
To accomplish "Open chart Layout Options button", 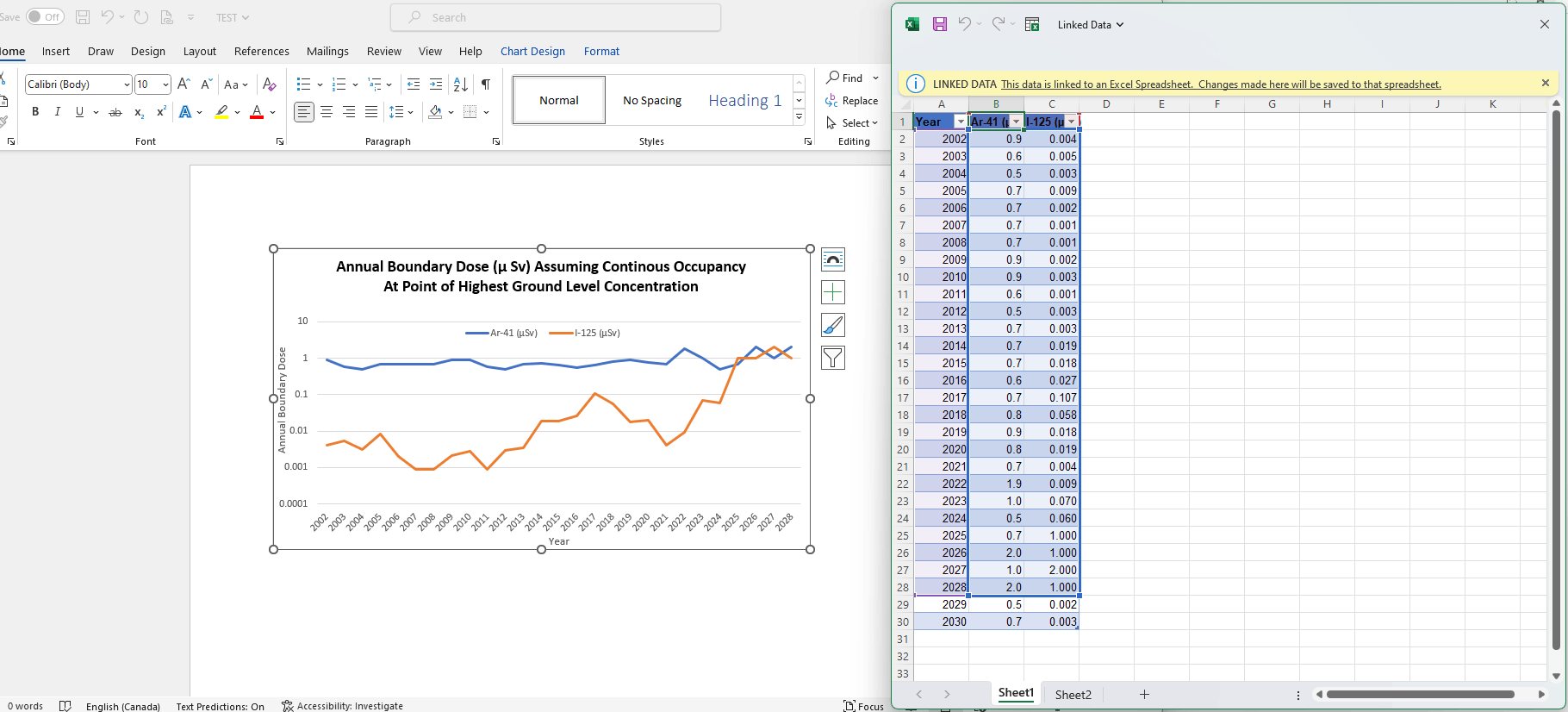I will (x=833, y=260).
